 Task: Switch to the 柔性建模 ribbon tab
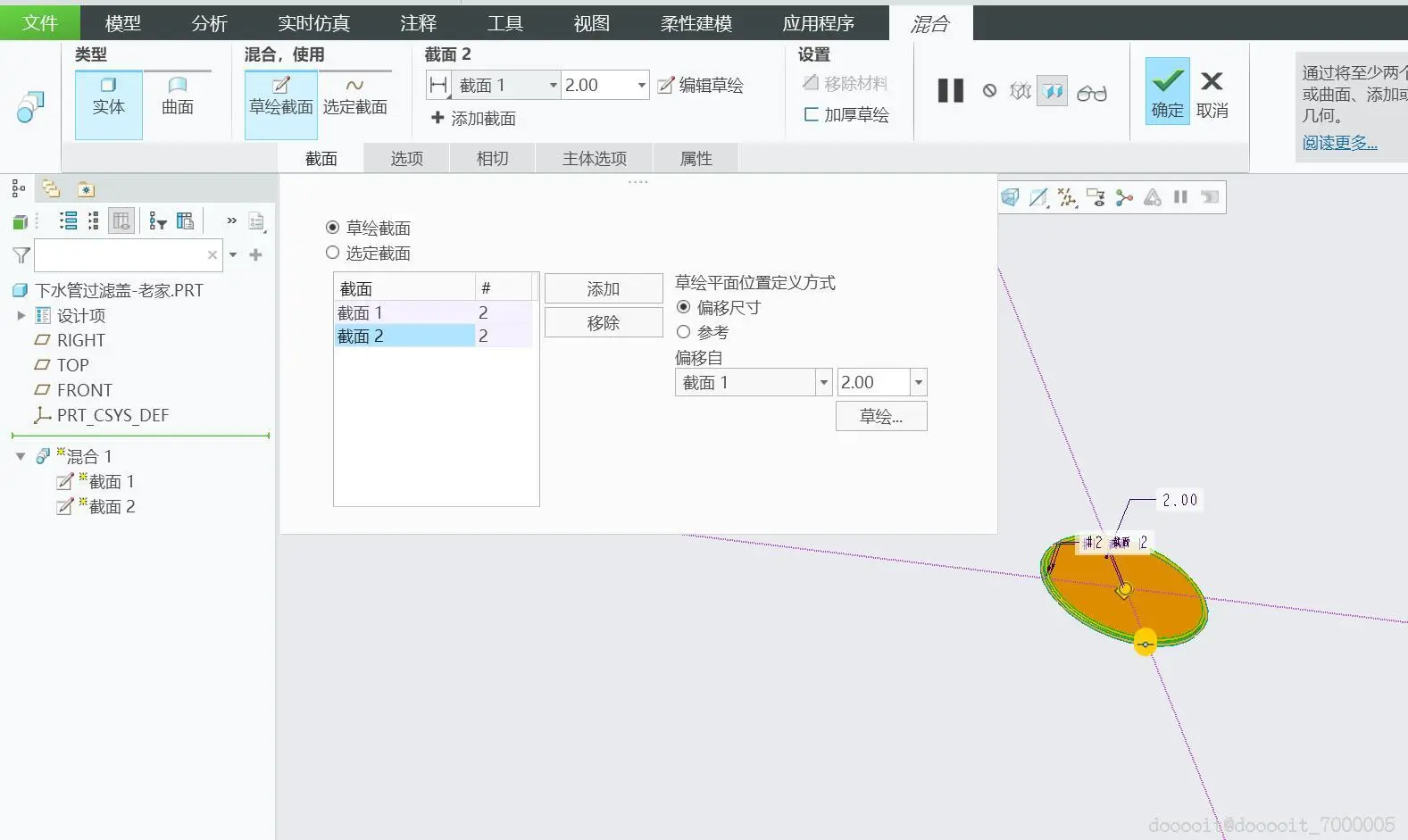tap(696, 23)
